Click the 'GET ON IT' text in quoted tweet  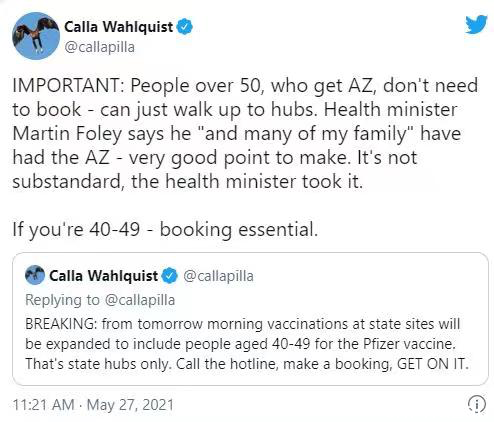431,364
